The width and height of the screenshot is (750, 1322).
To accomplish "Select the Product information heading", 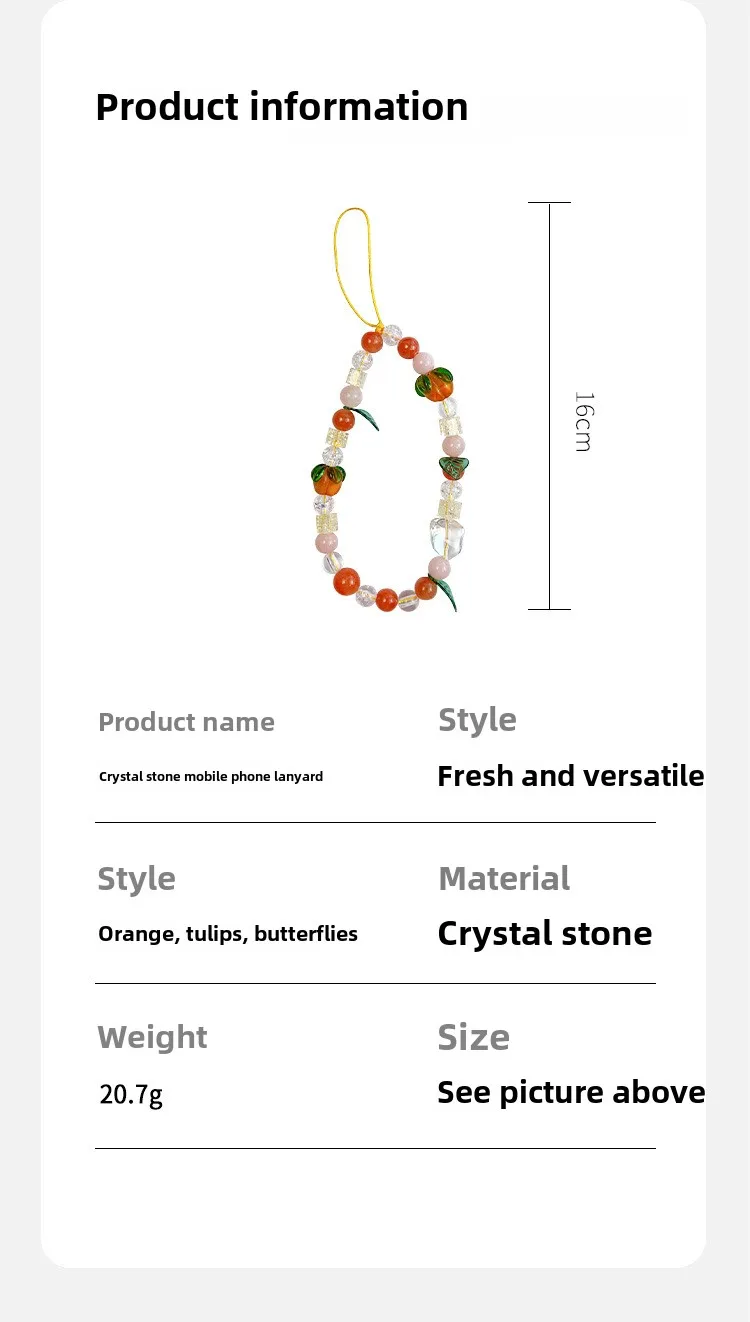I will pyautogui.click(x=282, y=107).
